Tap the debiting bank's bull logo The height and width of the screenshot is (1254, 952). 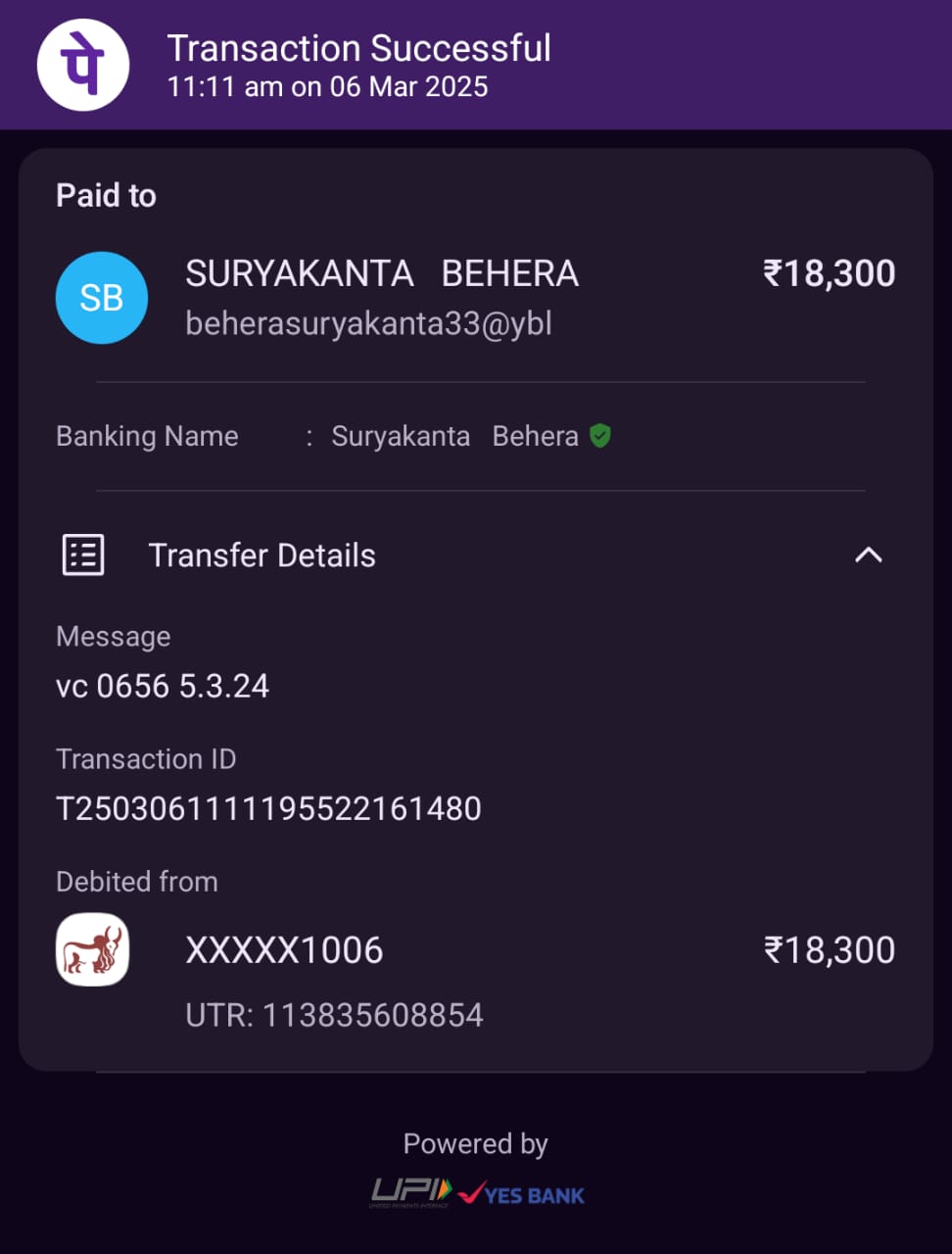pyautogui.click(x=92, y=949)
